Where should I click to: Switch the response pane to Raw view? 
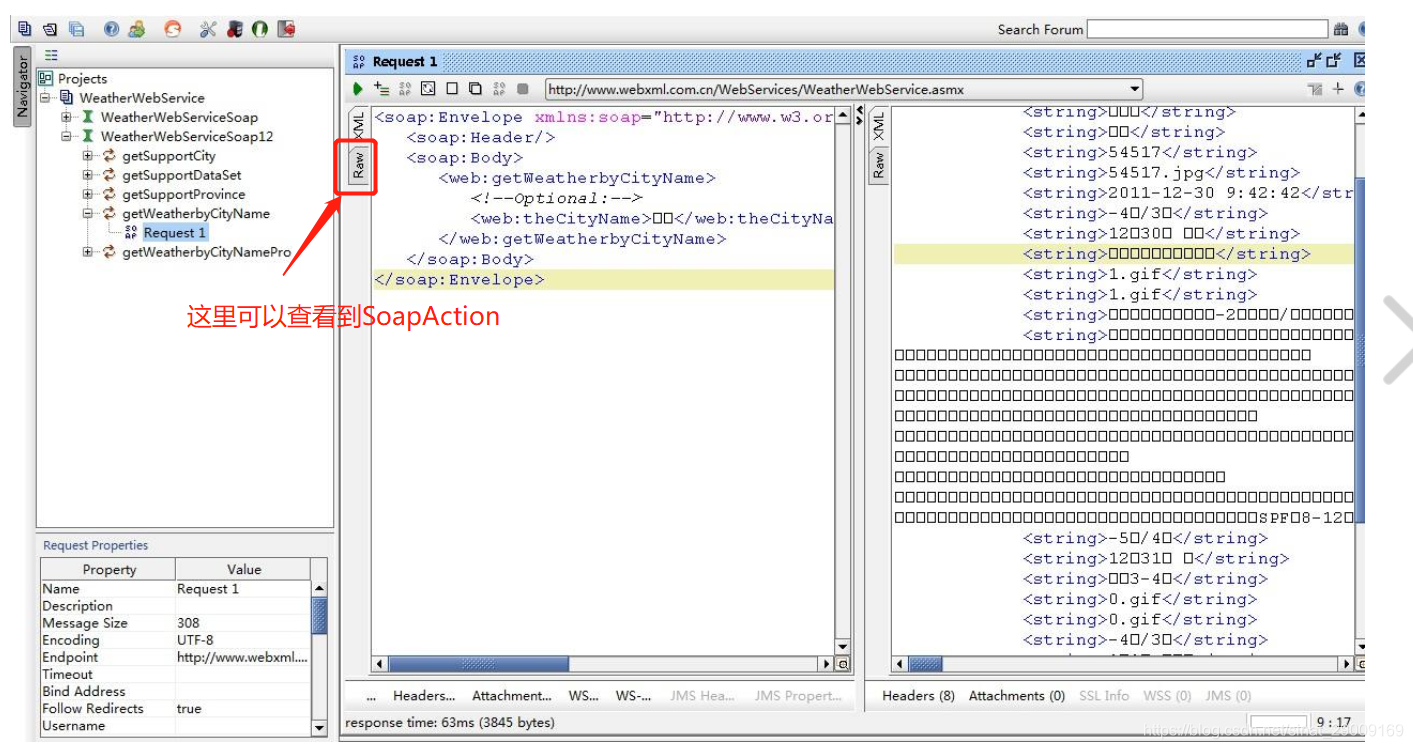(x=879, y=161)
